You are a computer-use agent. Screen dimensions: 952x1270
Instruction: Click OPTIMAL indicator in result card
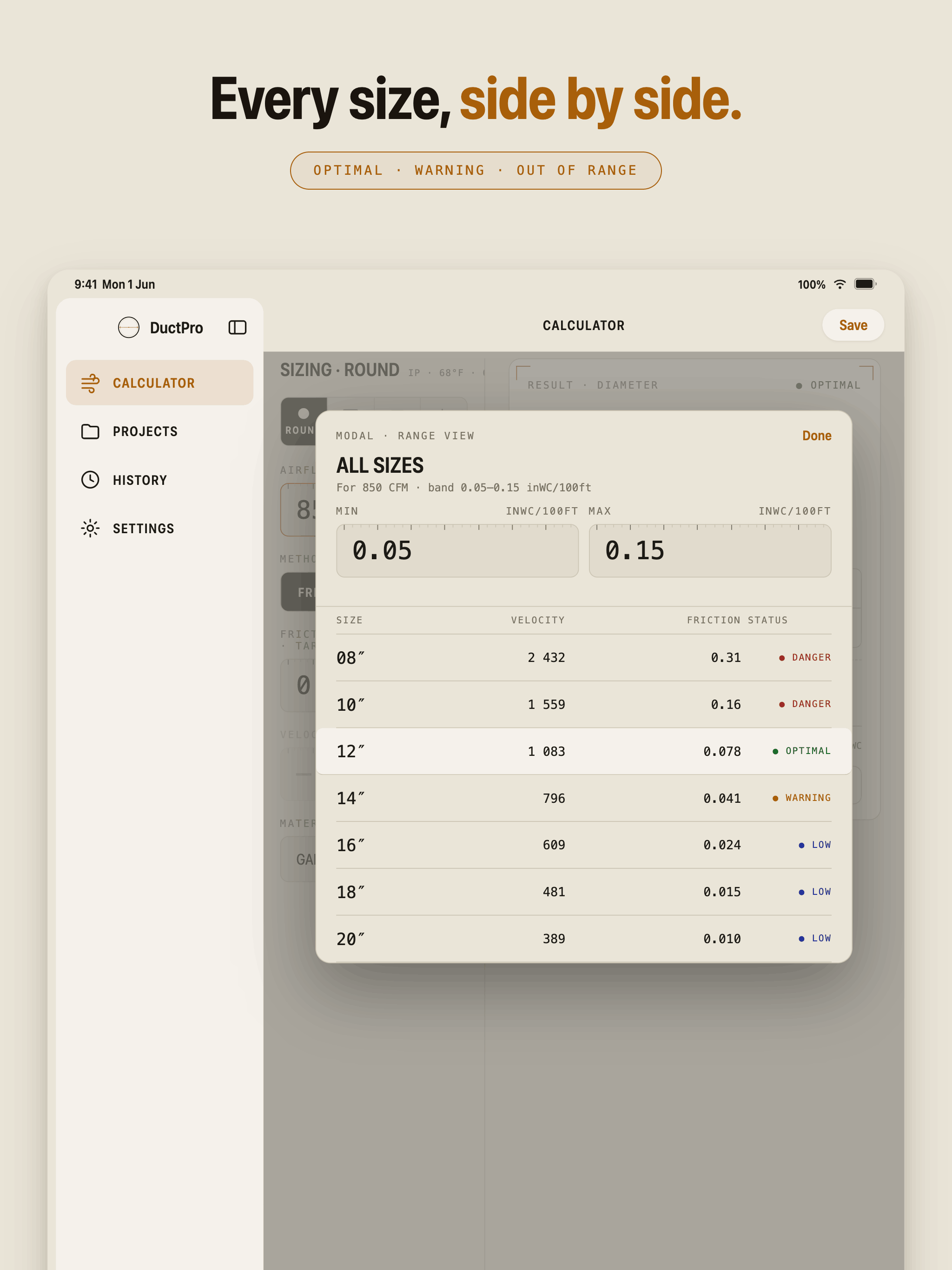coord(828,385)
